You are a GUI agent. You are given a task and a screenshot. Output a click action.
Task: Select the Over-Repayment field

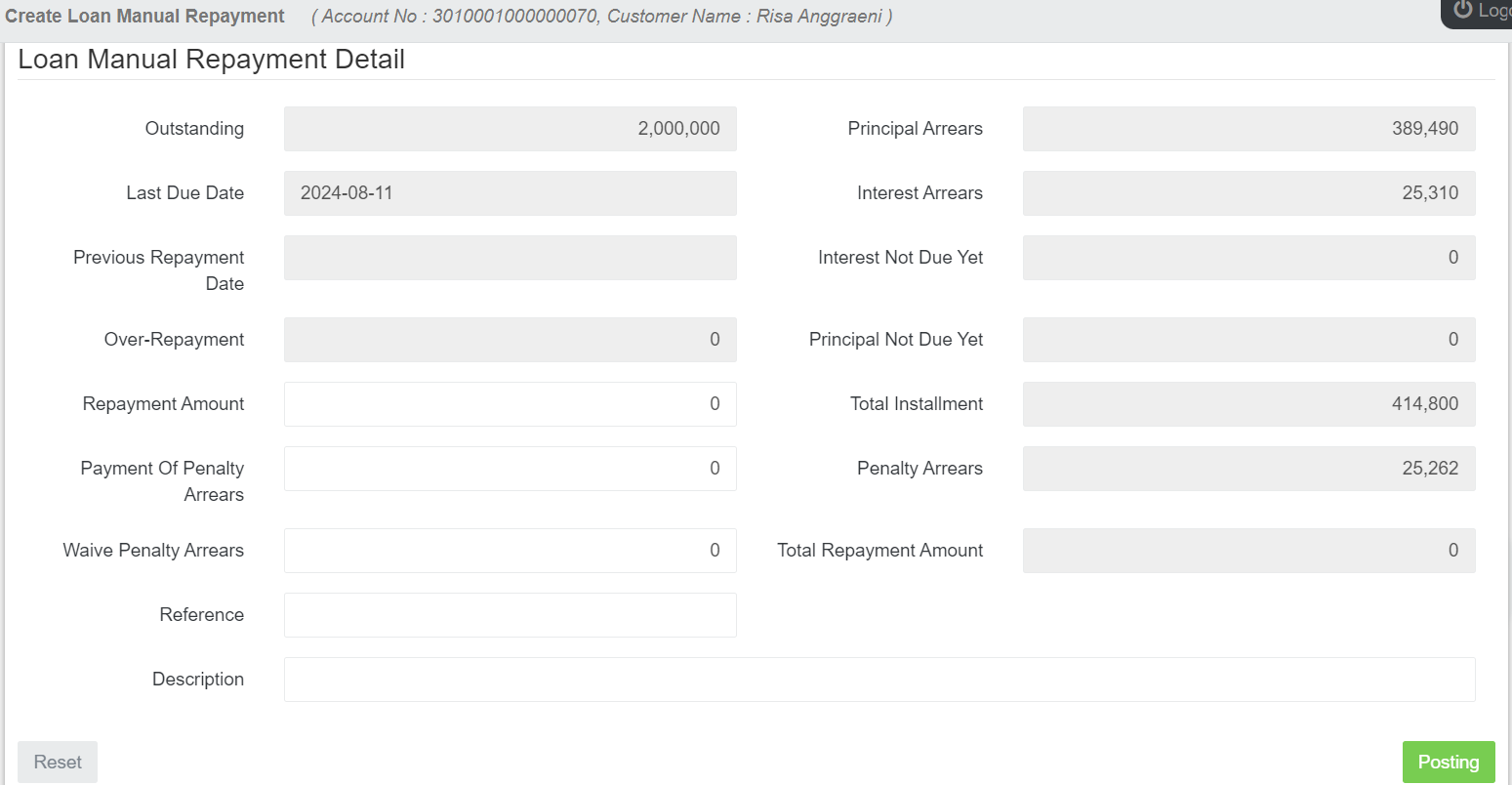[x=510, y=339]
